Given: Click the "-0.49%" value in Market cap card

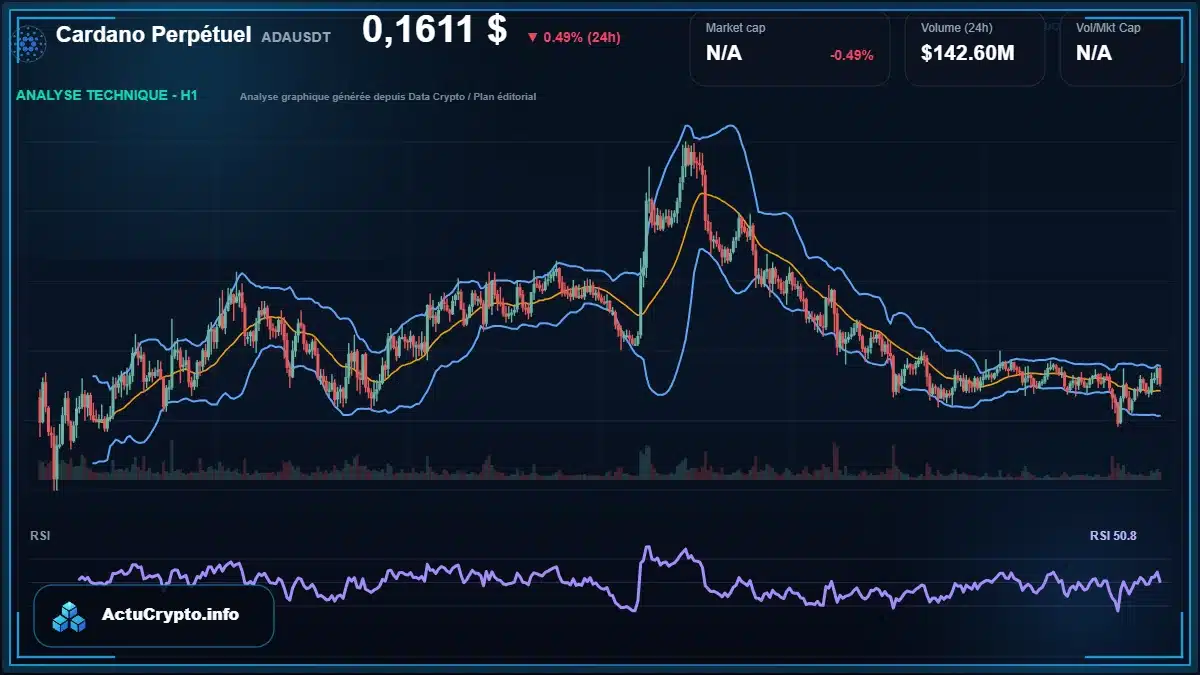Looking at the screenshot, I should pyautogui.click(x=852, y=55).
